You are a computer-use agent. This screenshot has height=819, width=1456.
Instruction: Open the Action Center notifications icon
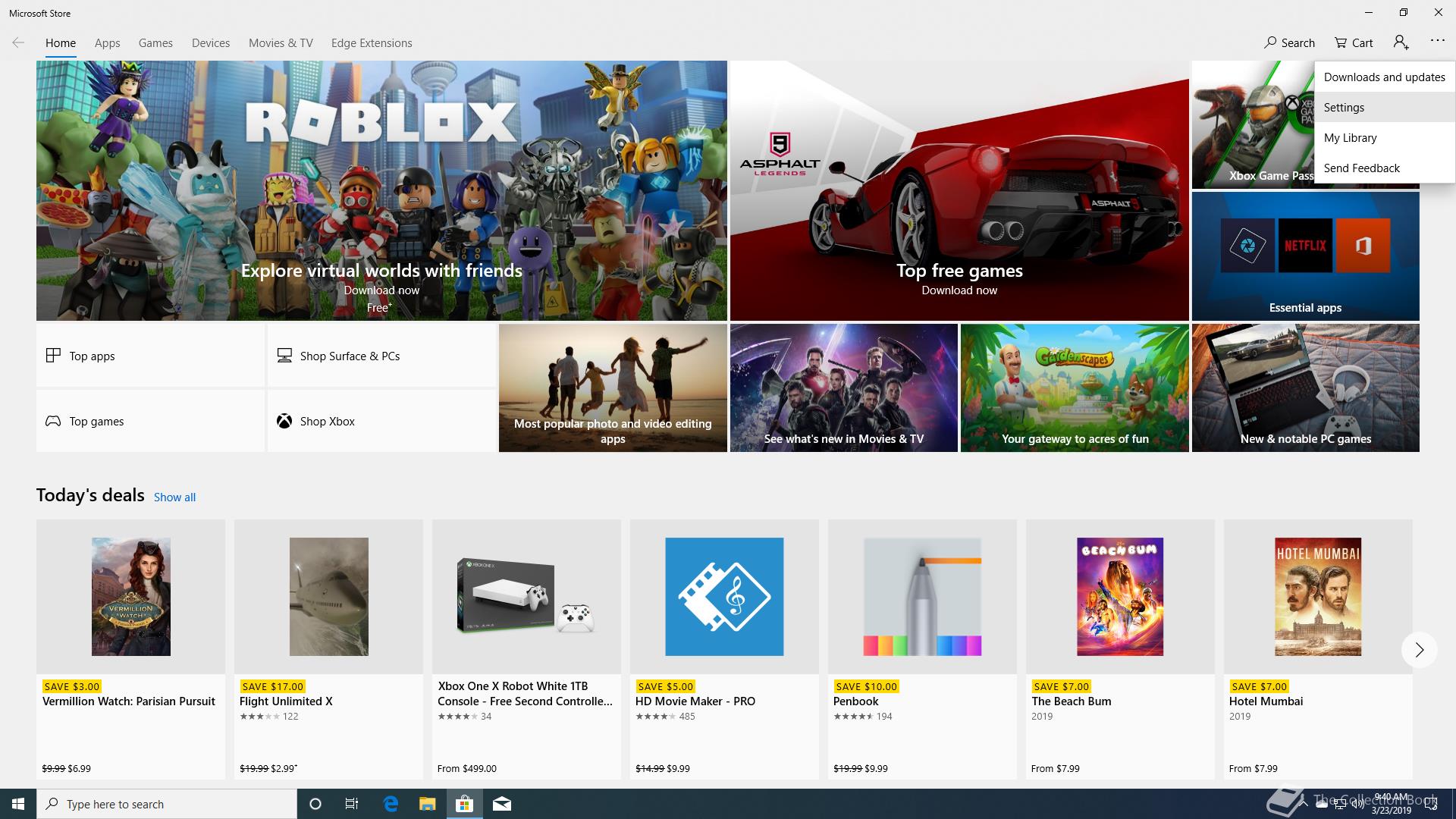click(x=1431, y=804)
